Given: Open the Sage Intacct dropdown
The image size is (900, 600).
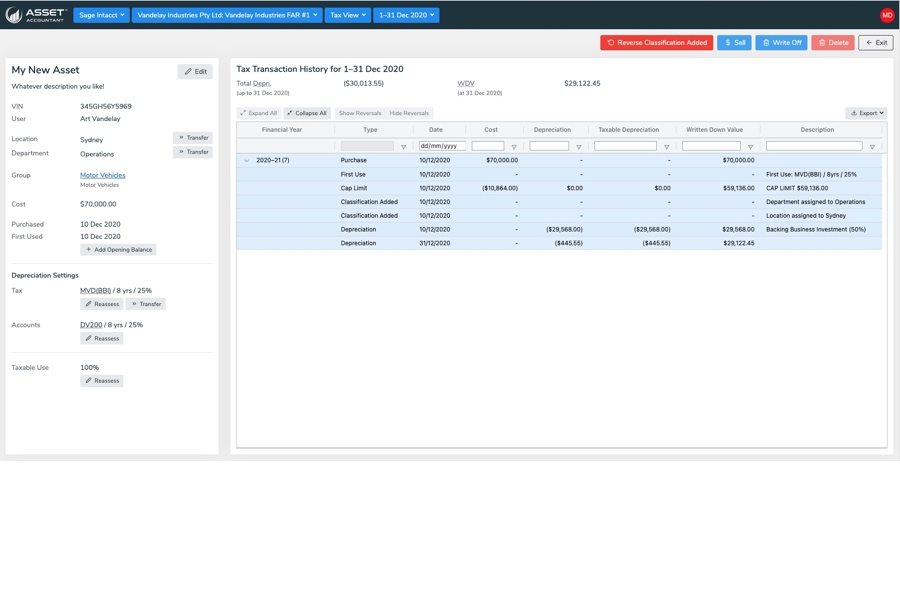Looking at the screenshot, I should click(101, 15).
